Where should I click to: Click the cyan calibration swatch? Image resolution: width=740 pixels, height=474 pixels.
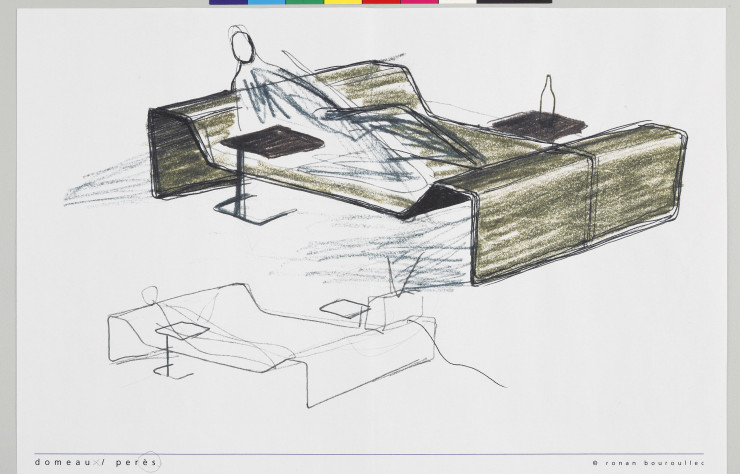coord(267,2)
